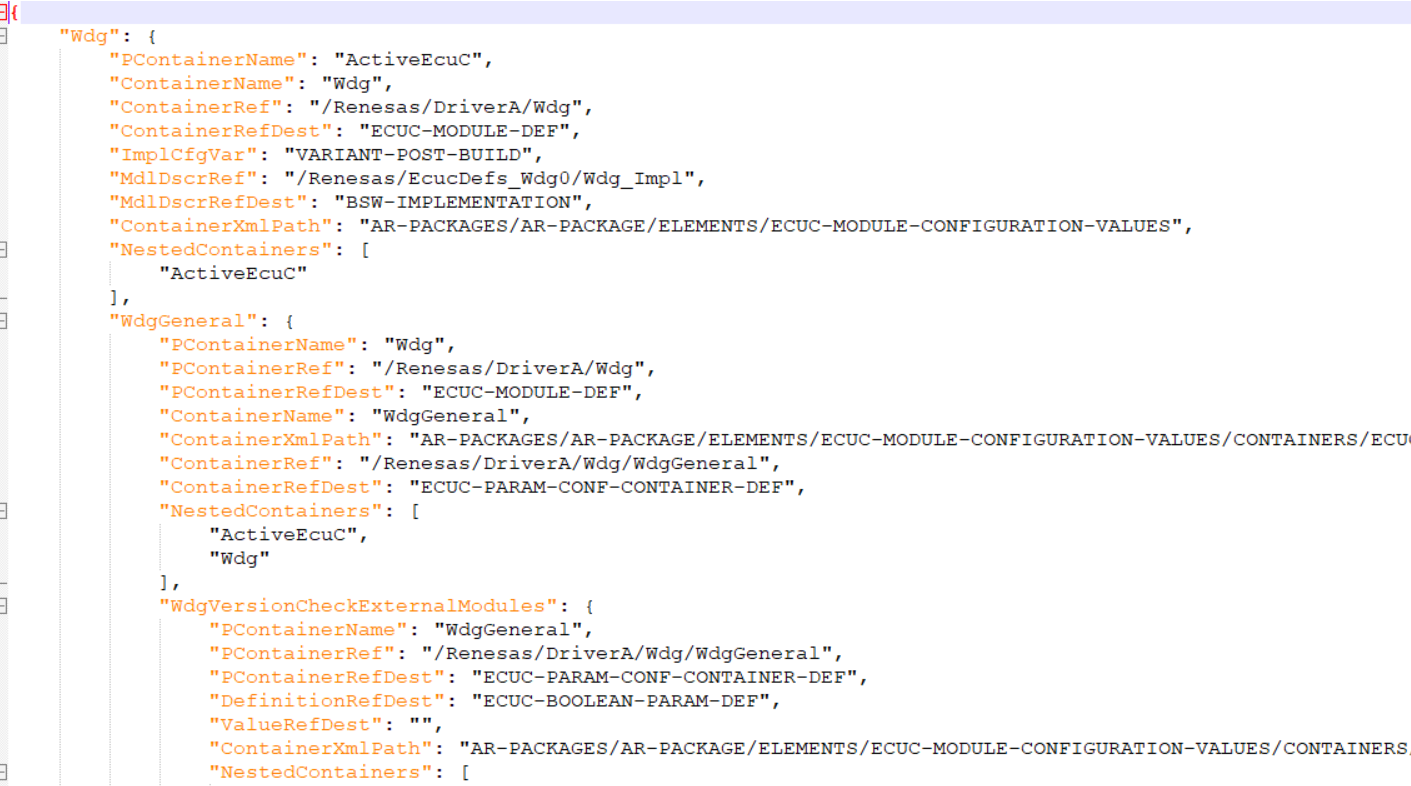This screenshot has height=786, width=1411.
Task: Collapse the "Wdg" object fold marker
Action: 7,36
